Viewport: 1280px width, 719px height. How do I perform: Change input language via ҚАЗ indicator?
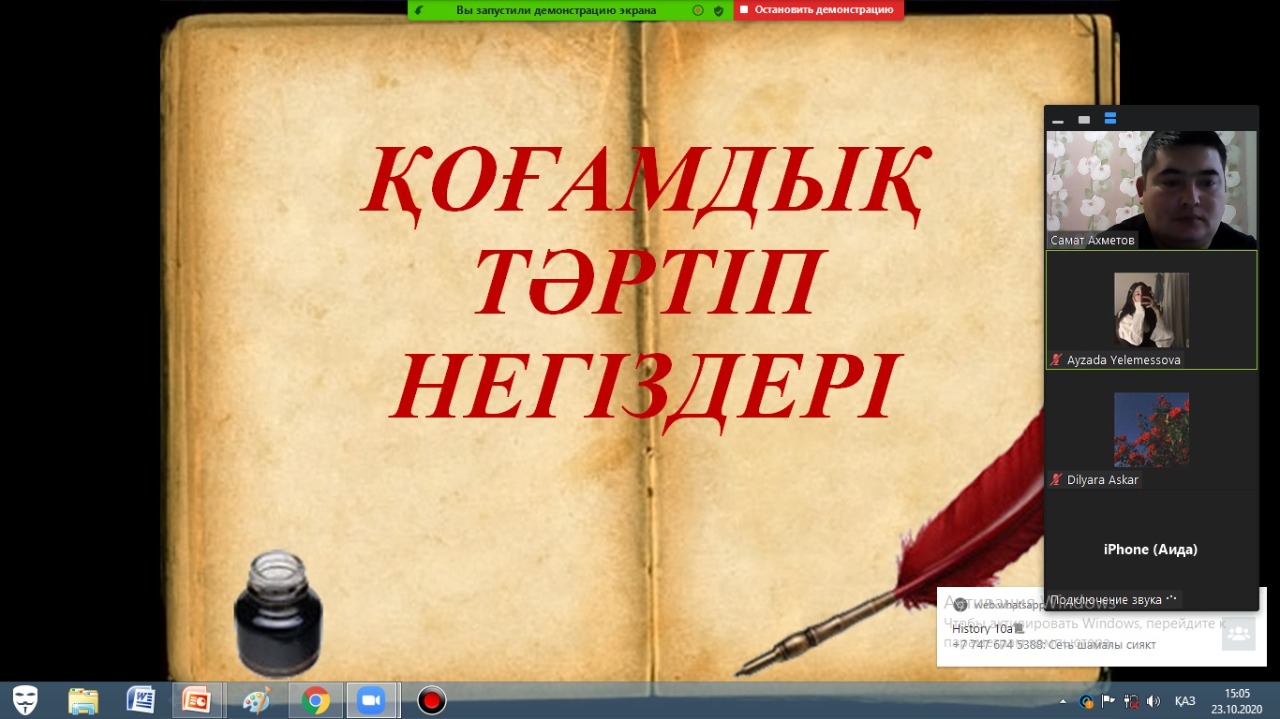1185,701
